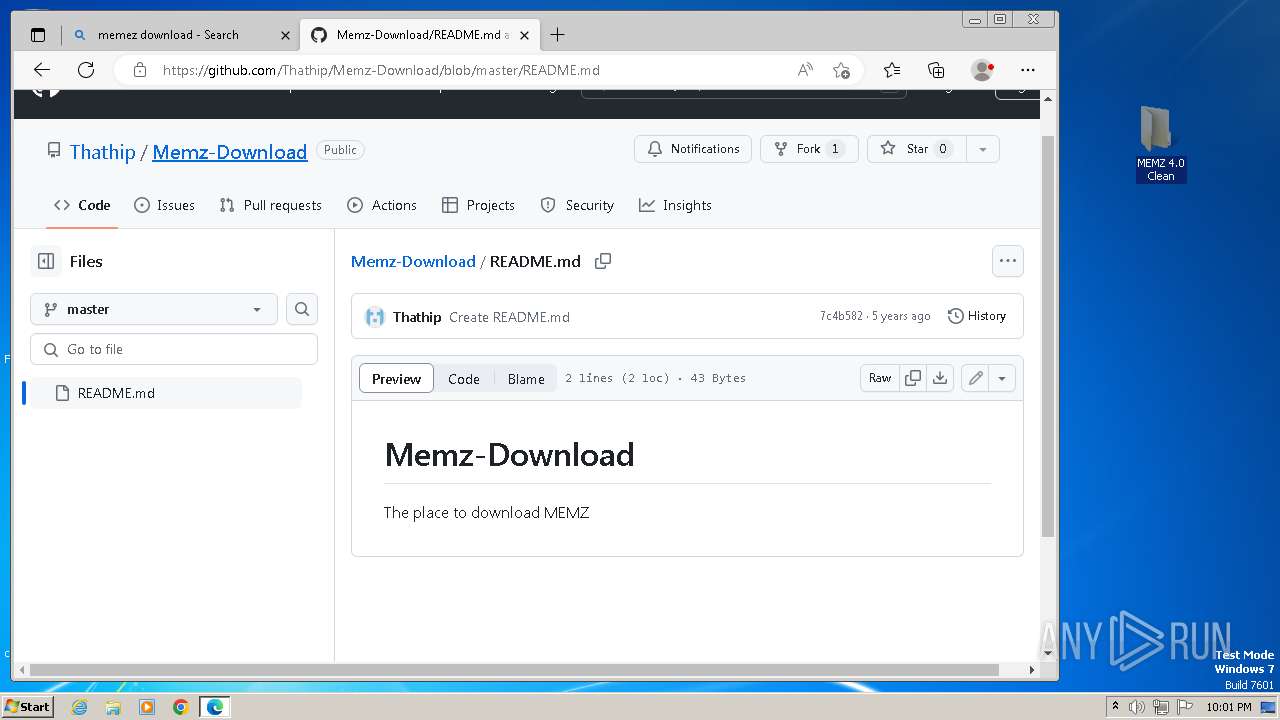Star the Memz-Download repository
The height and width of the screenshot is (720, 1280).
pyautogui.click(x=917, y=149)
